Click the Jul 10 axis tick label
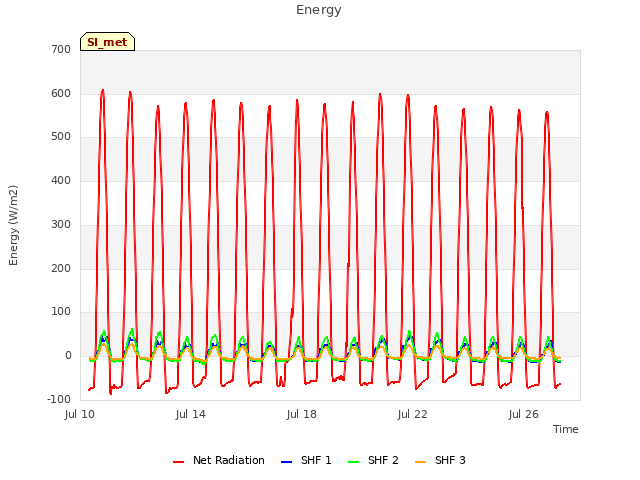This screenshot has height=480, width=640. (x=80, y=414)
